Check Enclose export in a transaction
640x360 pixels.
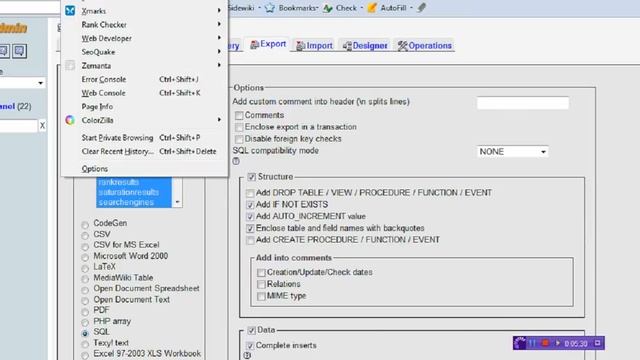tap(239, 127)
